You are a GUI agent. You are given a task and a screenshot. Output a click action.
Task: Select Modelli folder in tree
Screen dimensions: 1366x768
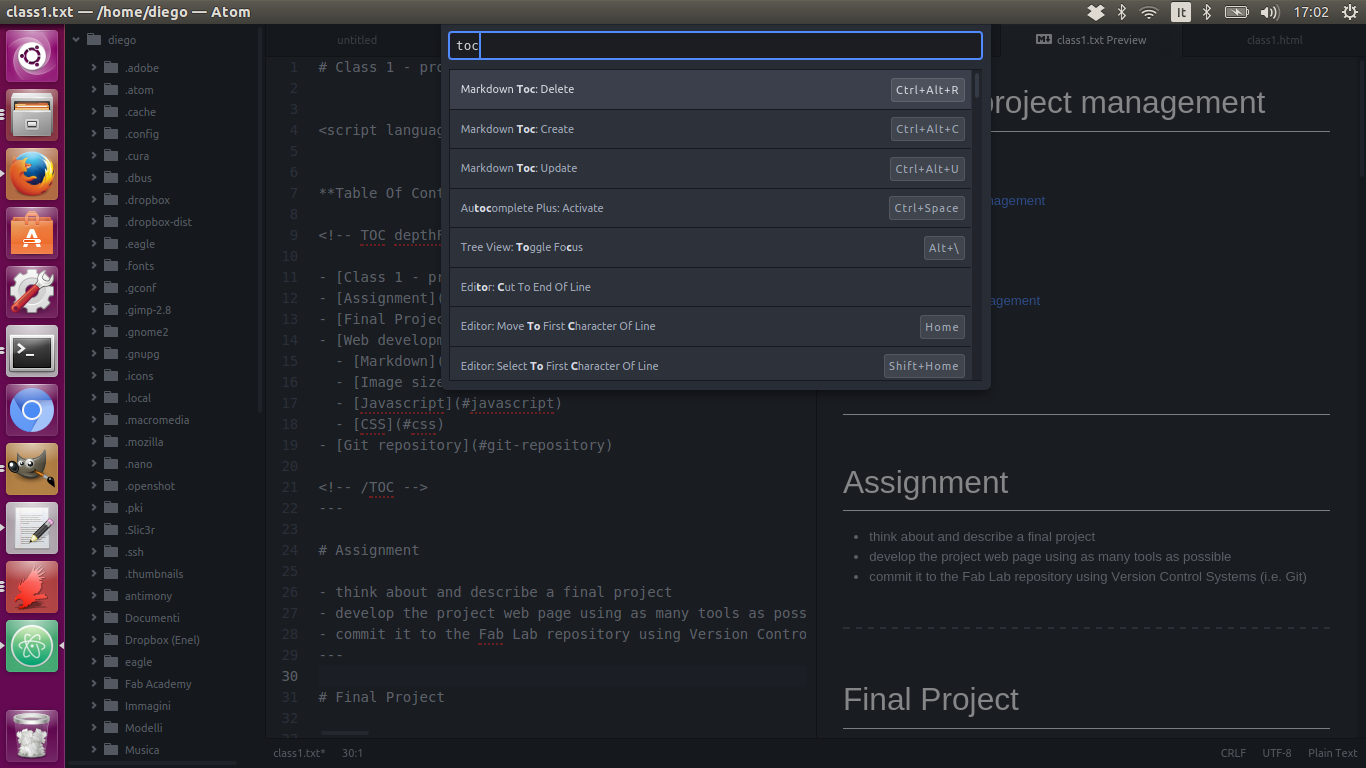pos(143,728)
